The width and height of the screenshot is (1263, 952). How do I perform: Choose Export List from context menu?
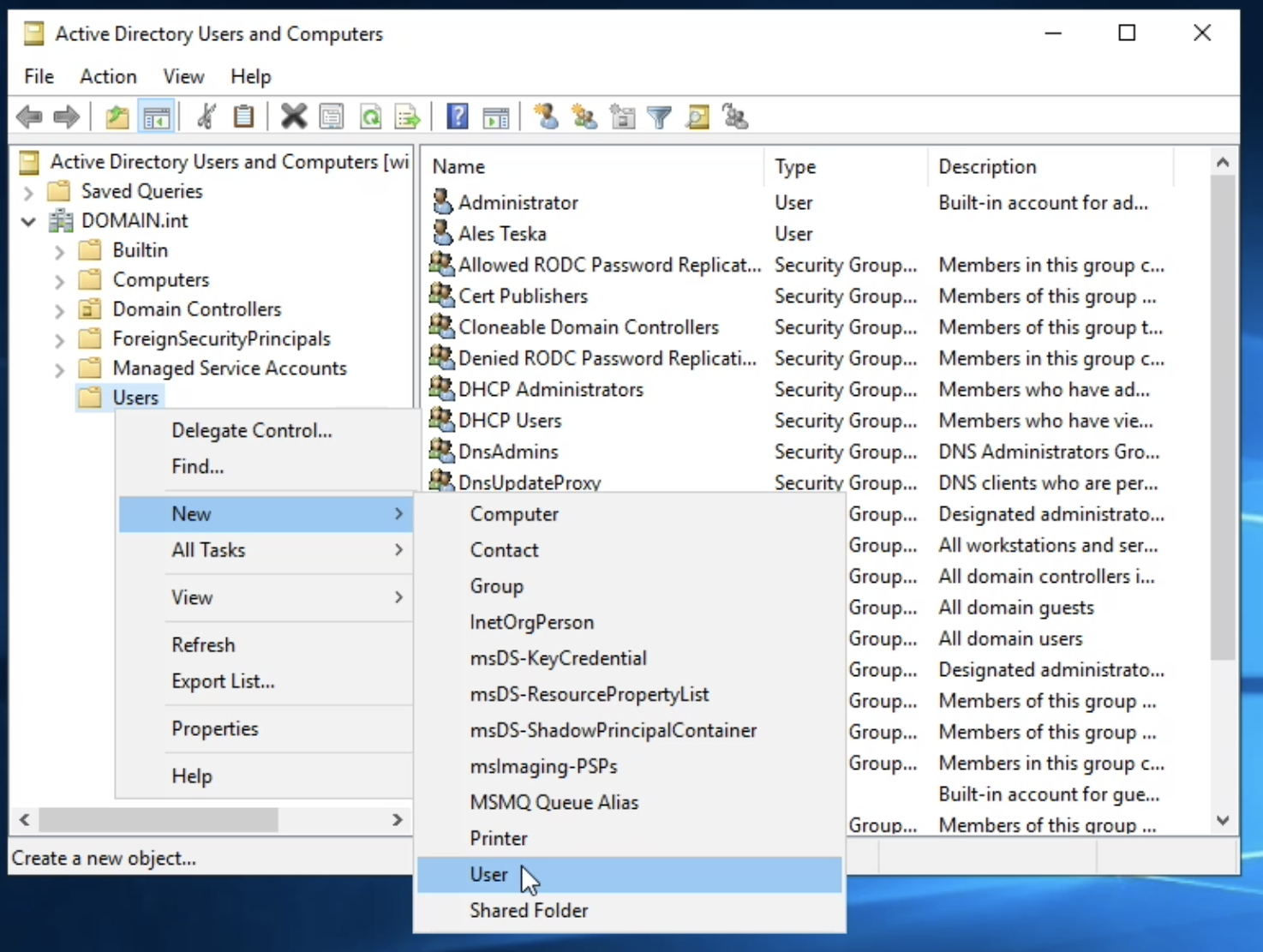(266, 681)
